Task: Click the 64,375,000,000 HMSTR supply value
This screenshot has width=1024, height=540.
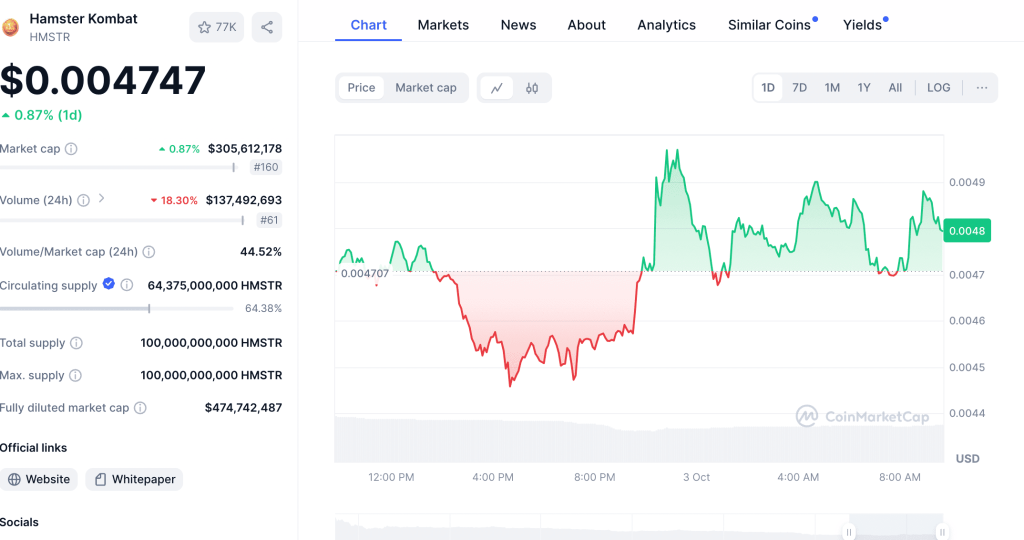Action: 215,285
